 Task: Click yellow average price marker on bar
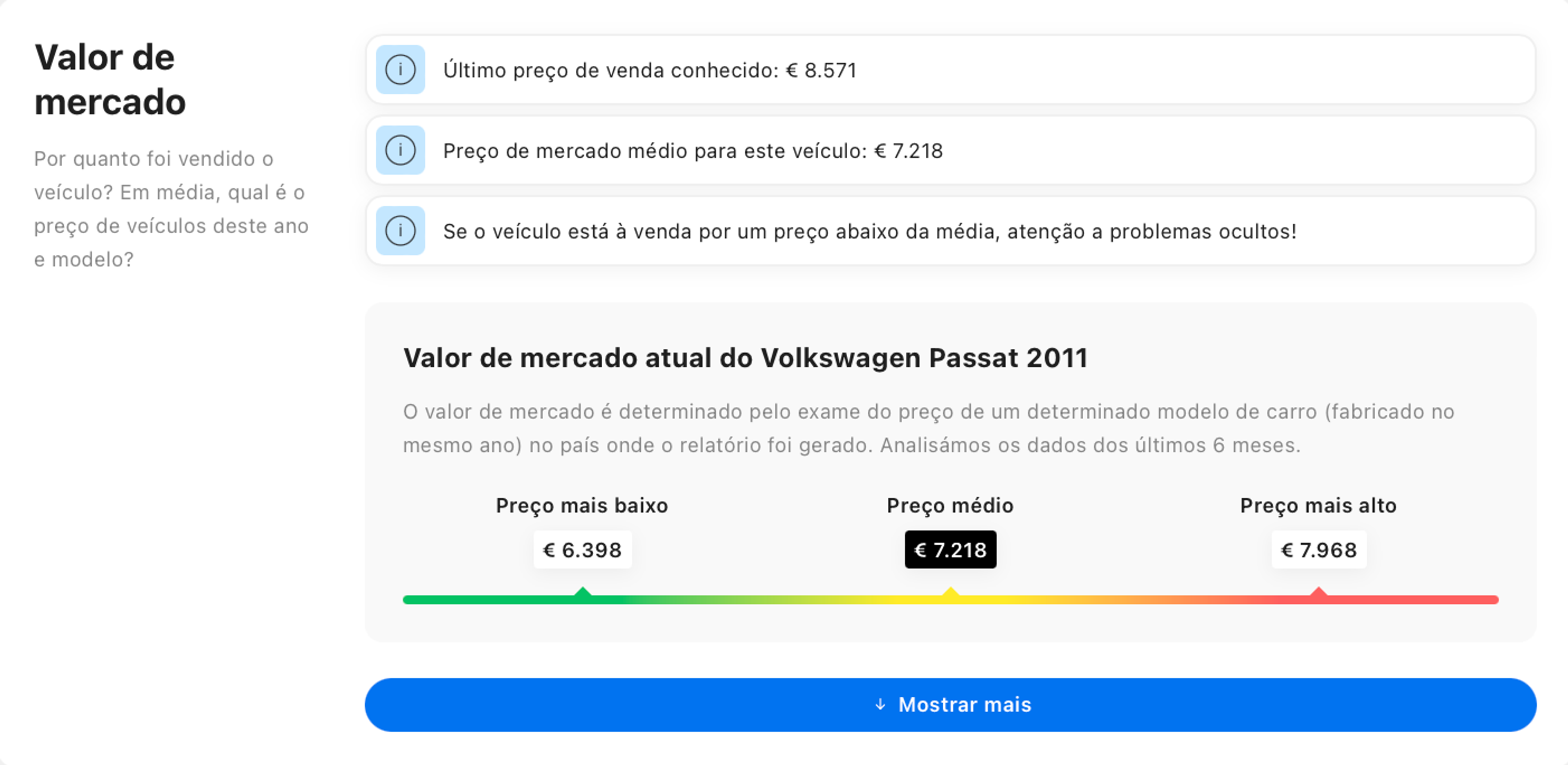[950, 593]
